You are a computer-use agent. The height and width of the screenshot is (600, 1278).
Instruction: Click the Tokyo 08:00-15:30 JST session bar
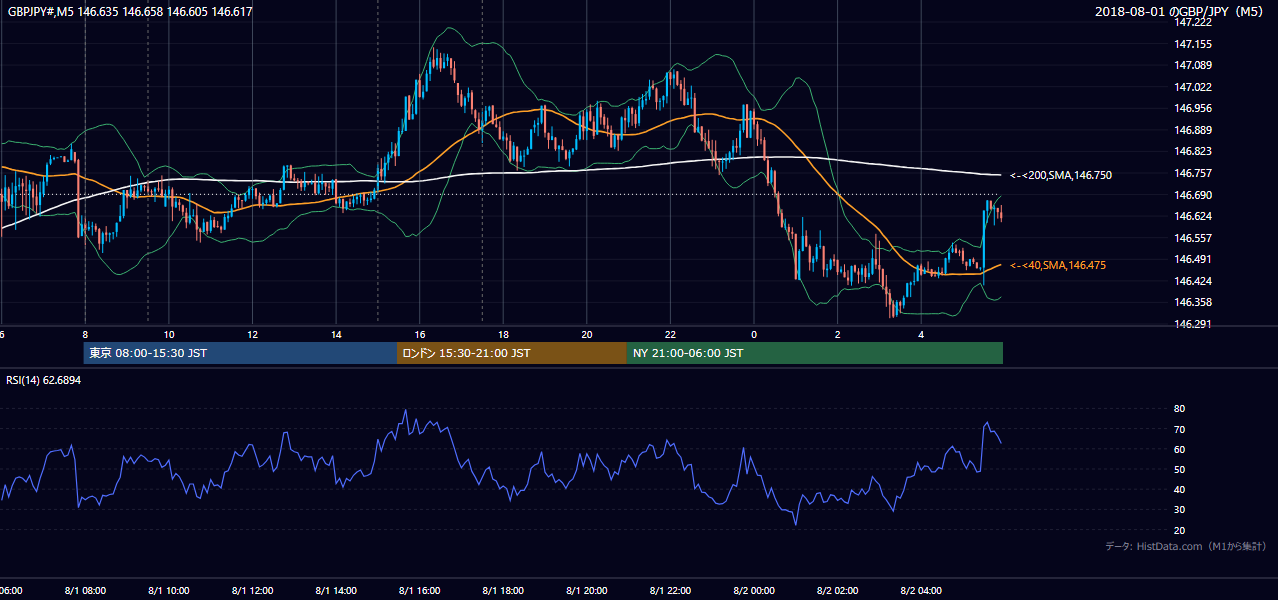pos(240,353)
